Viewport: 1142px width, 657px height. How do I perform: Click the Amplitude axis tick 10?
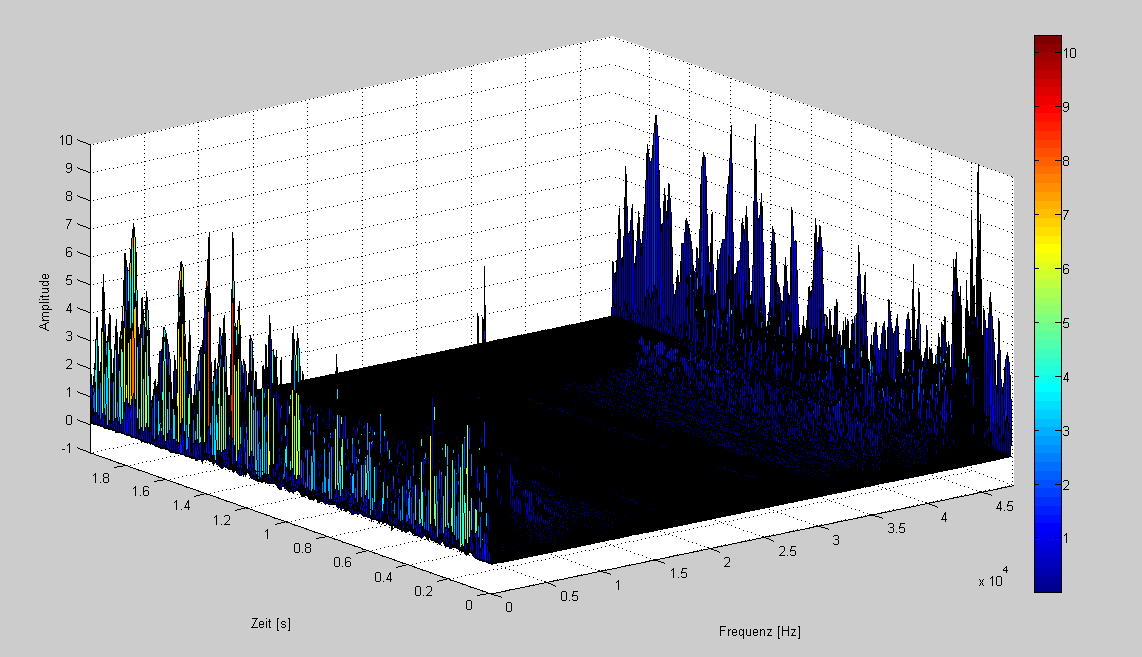coord(66,141)
